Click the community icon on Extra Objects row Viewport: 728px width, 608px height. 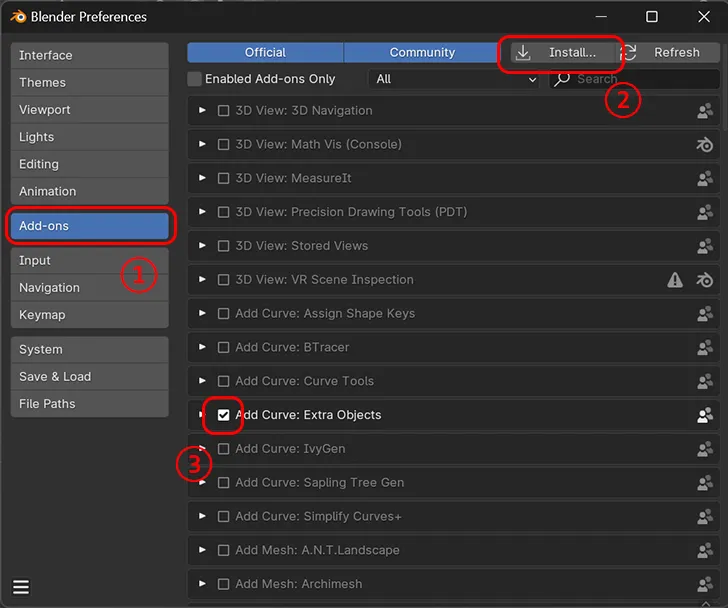click(705, 415)
